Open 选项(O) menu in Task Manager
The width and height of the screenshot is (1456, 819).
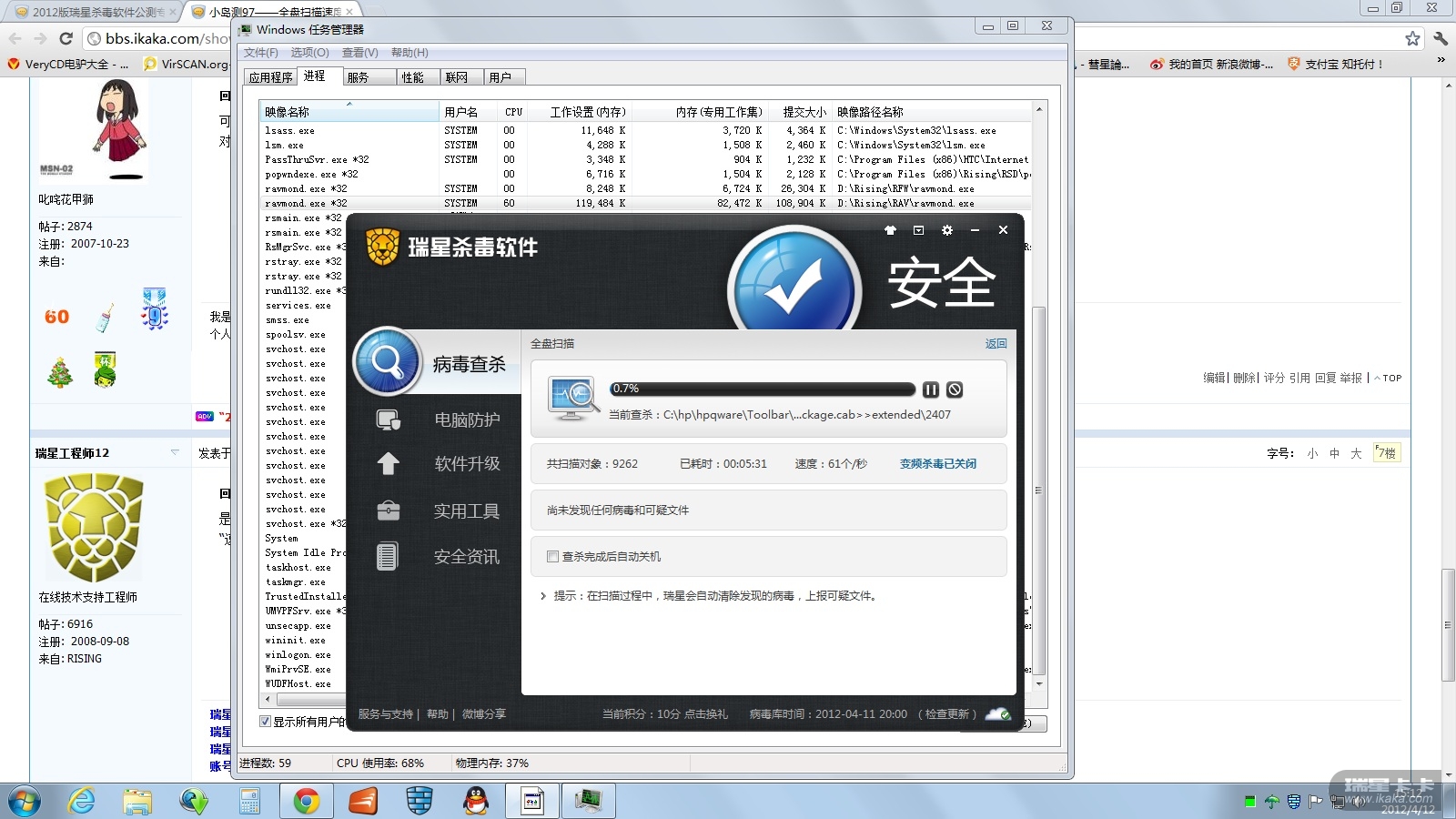[x=309, y=53]
